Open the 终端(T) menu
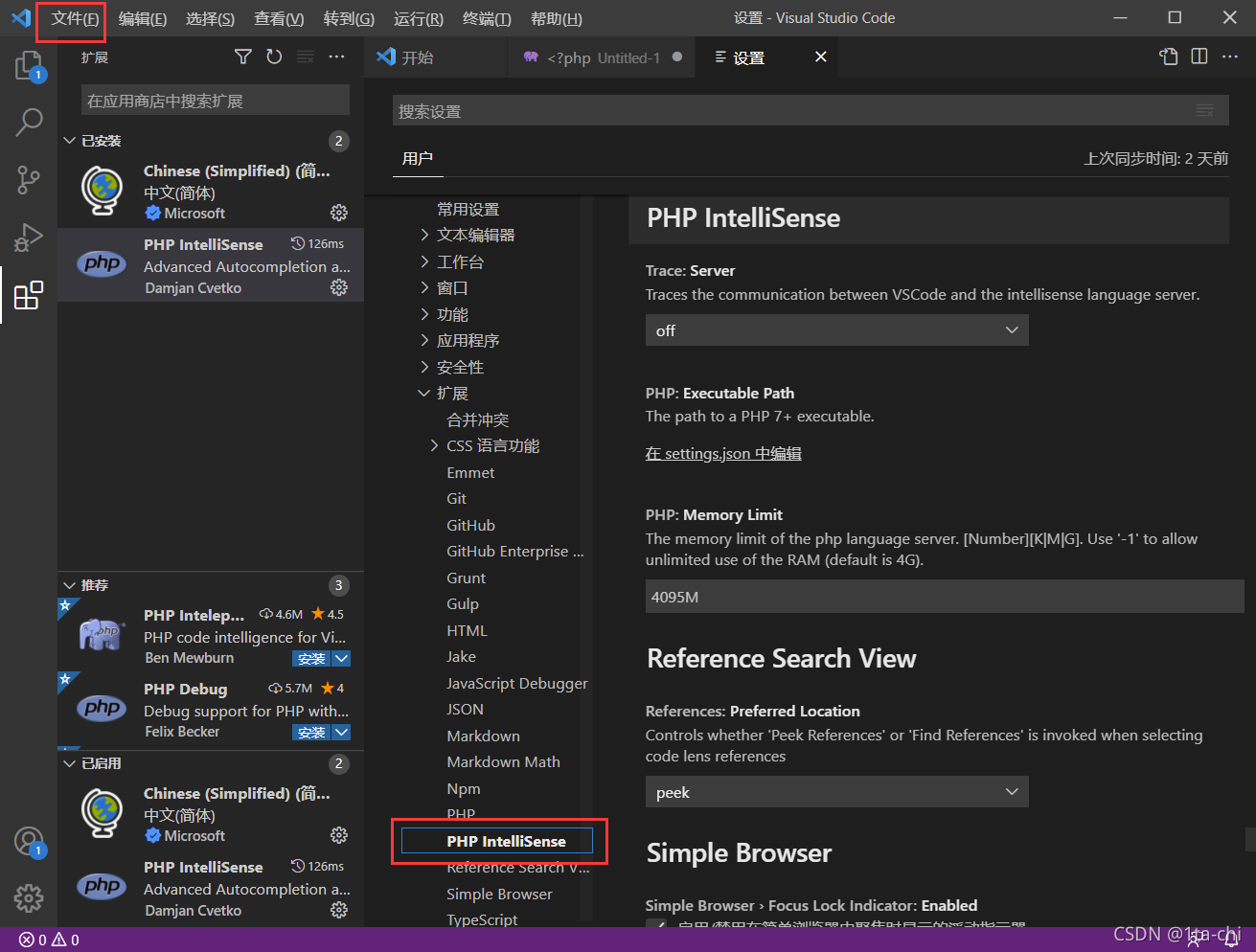Image resolution: width=1256 pixels, height=952 pixels. [x=487, y=19]
